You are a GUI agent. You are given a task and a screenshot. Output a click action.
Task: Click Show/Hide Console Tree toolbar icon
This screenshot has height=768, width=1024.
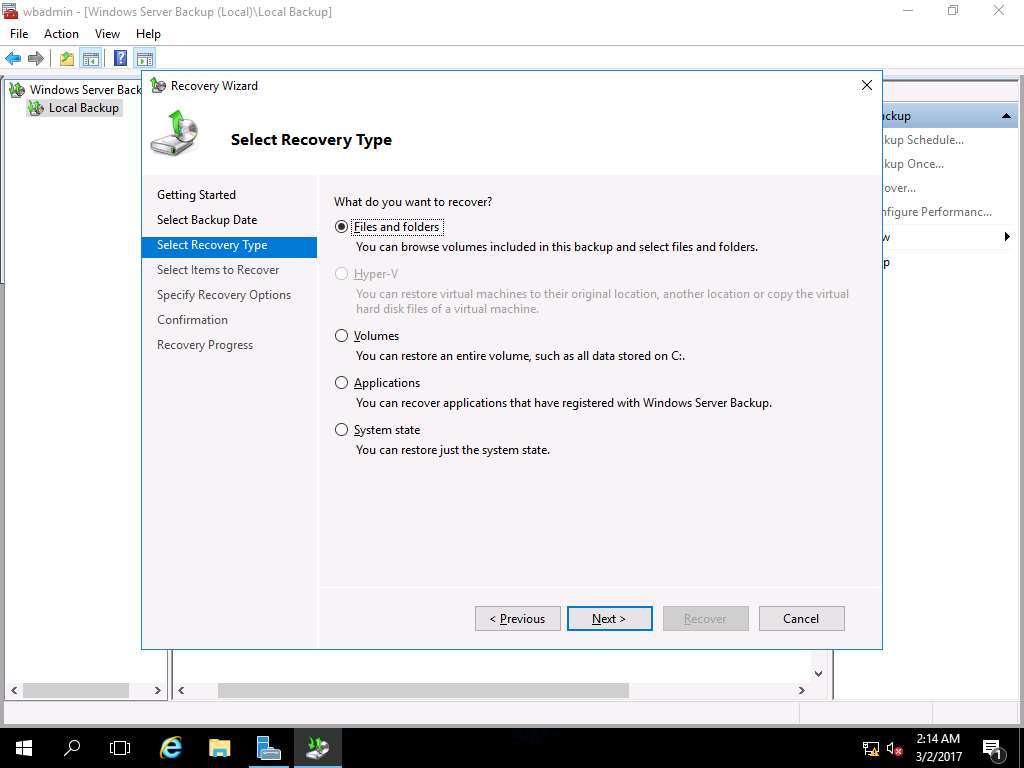pyautogui.click(x=91, y=58)
